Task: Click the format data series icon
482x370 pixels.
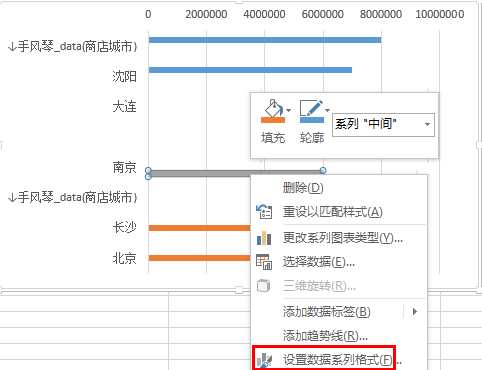Action: pos(264,360)
